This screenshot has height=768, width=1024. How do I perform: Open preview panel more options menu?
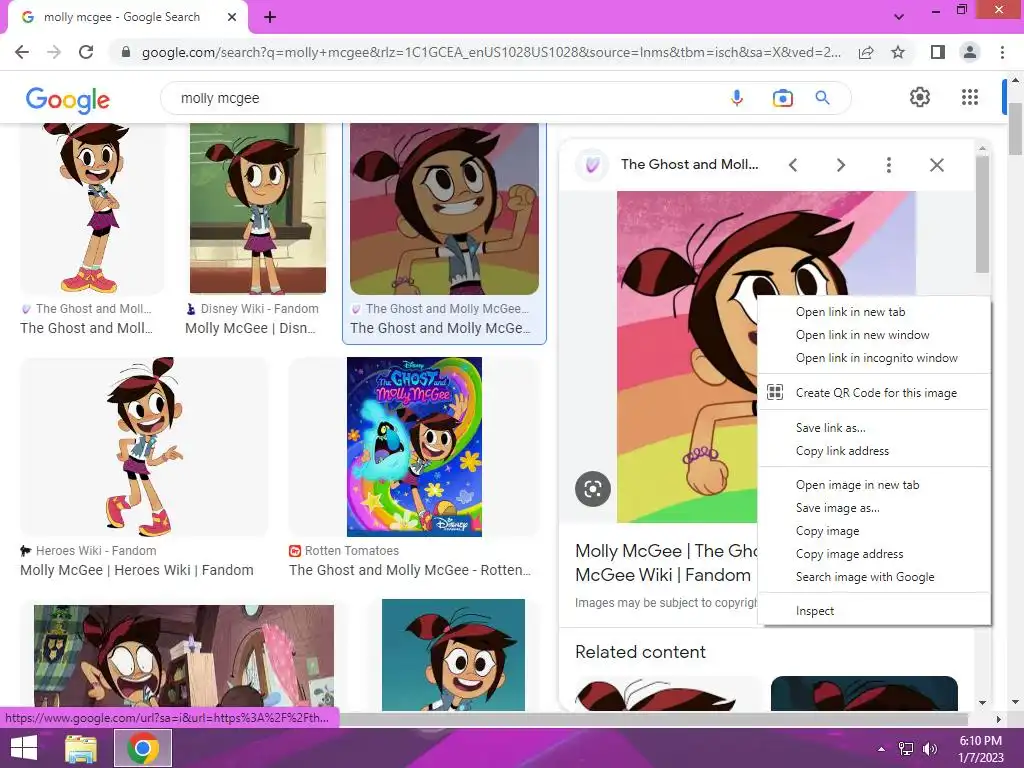[x=888, y=165]
